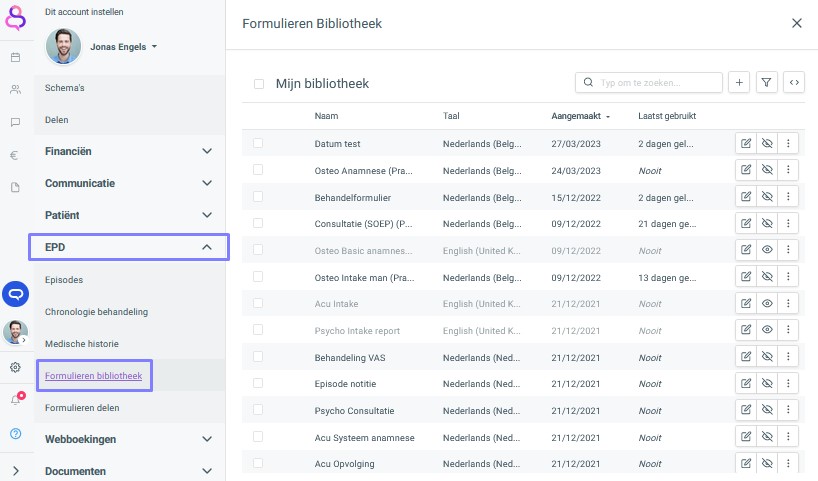Click the add form plus button
The width and height of the screenshot is (818, 481).
(739, 82)
